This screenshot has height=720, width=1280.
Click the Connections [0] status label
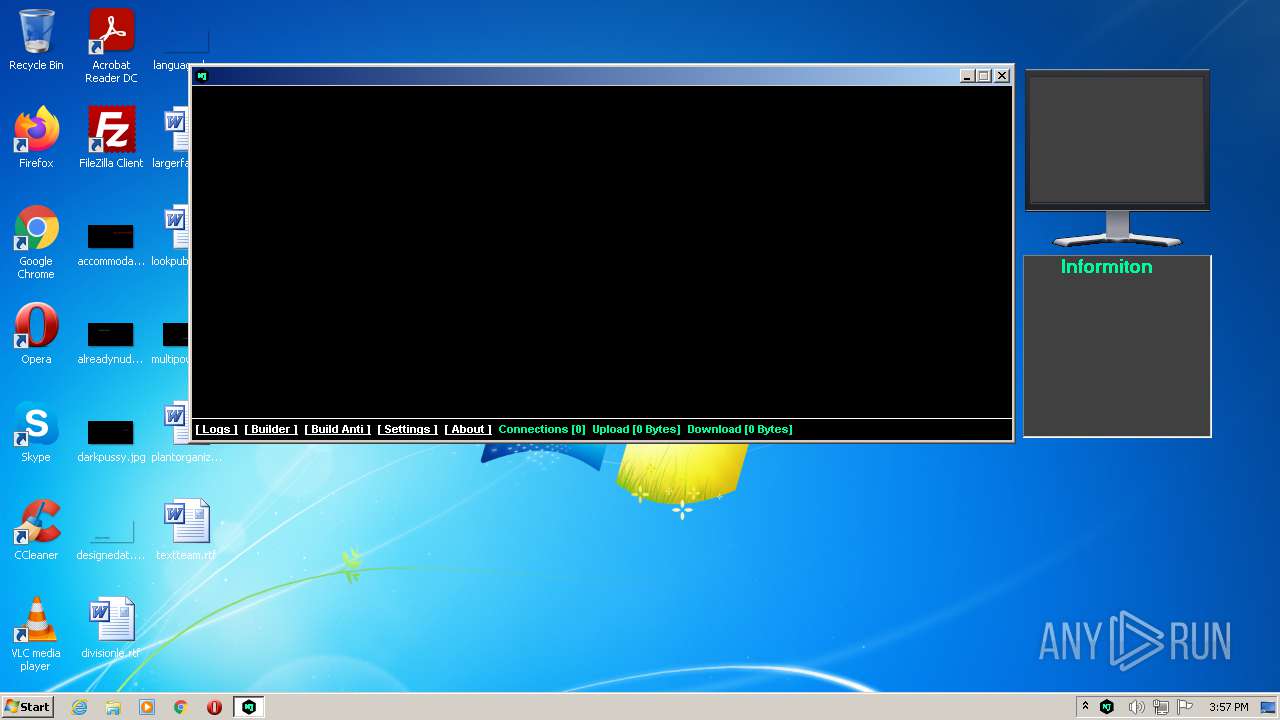tap(542, 429)
